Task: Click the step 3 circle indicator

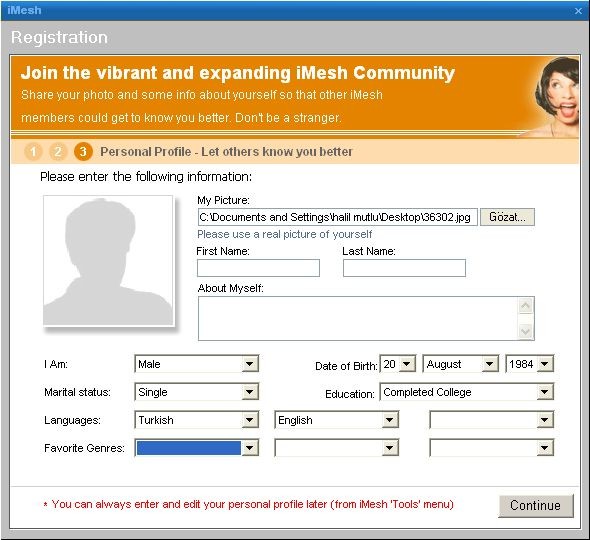Action: 83,152
